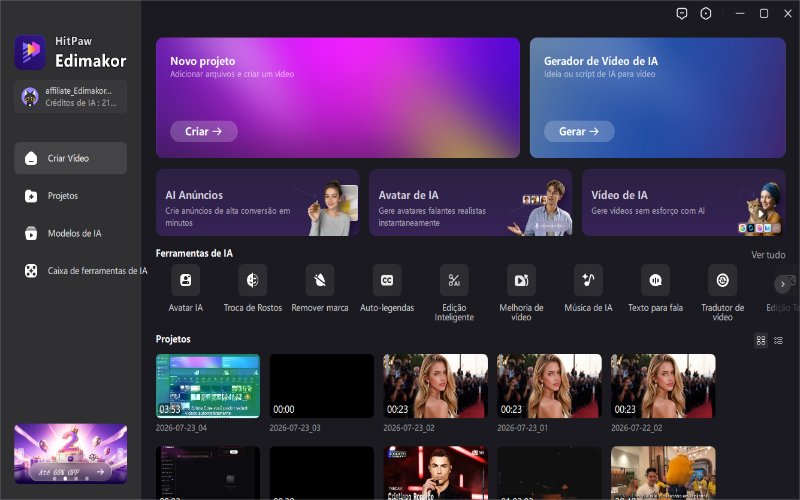The height and width of the screenshot is (500, 800).
Task: Open the Avatar IA tool icon
Action: pyautogui.click(x=186, y=280)
